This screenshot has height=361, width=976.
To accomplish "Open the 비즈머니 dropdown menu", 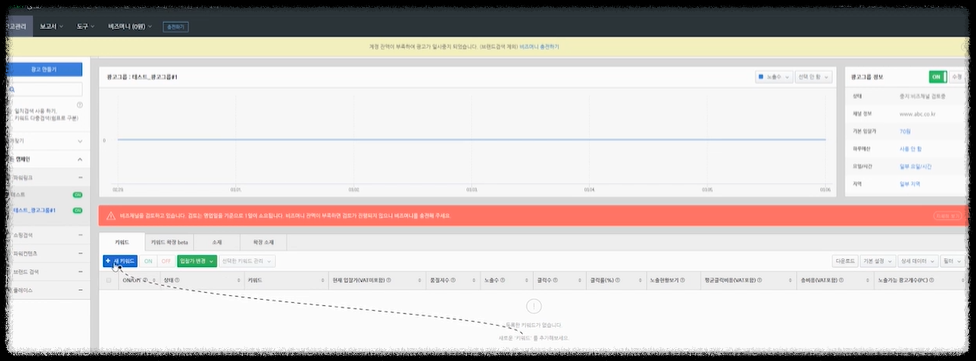I will 129,27.
